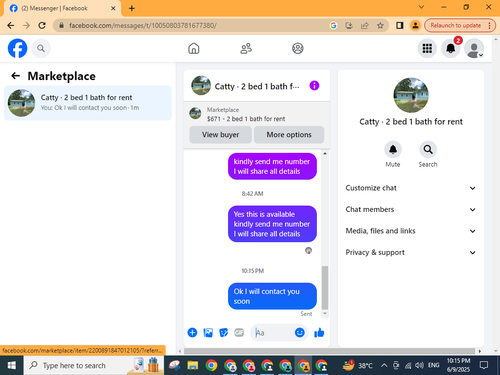This screenshot has width=500, height=375.
Task: Select the Messenger | Facebook browser tab
Action: tap(62, 8)
